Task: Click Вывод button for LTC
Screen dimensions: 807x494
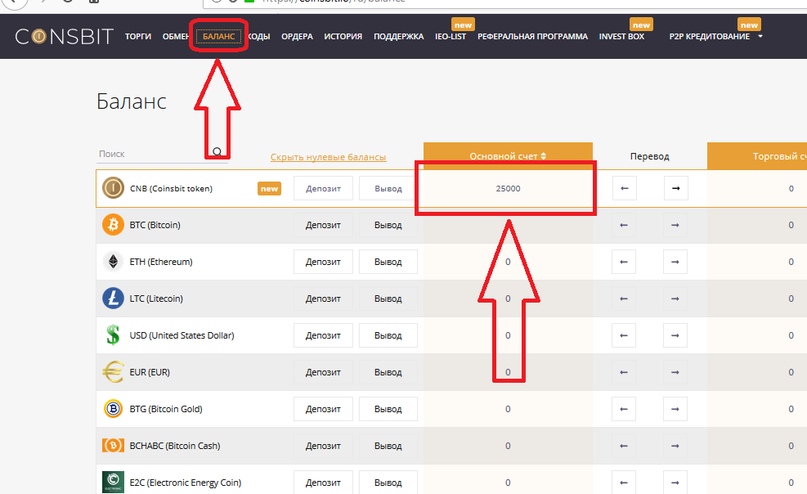Action: pyautogui.click(x=388, y=298)
